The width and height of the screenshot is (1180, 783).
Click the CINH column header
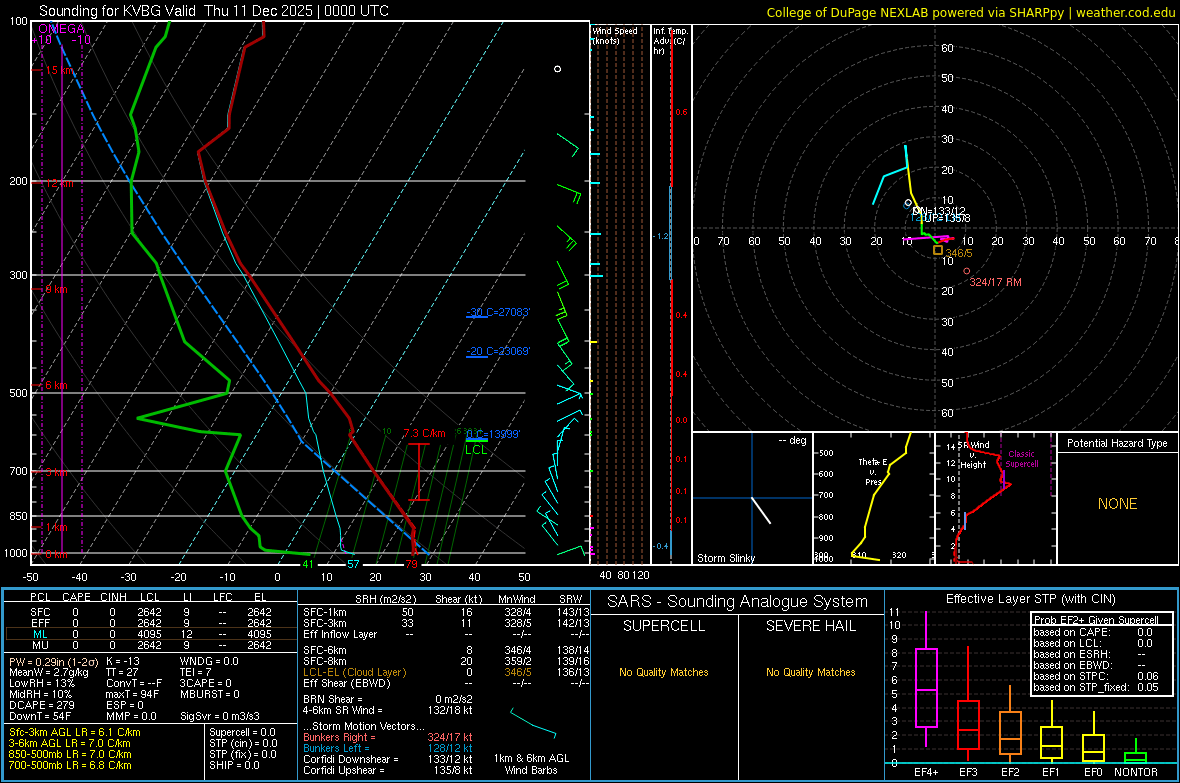114,597
